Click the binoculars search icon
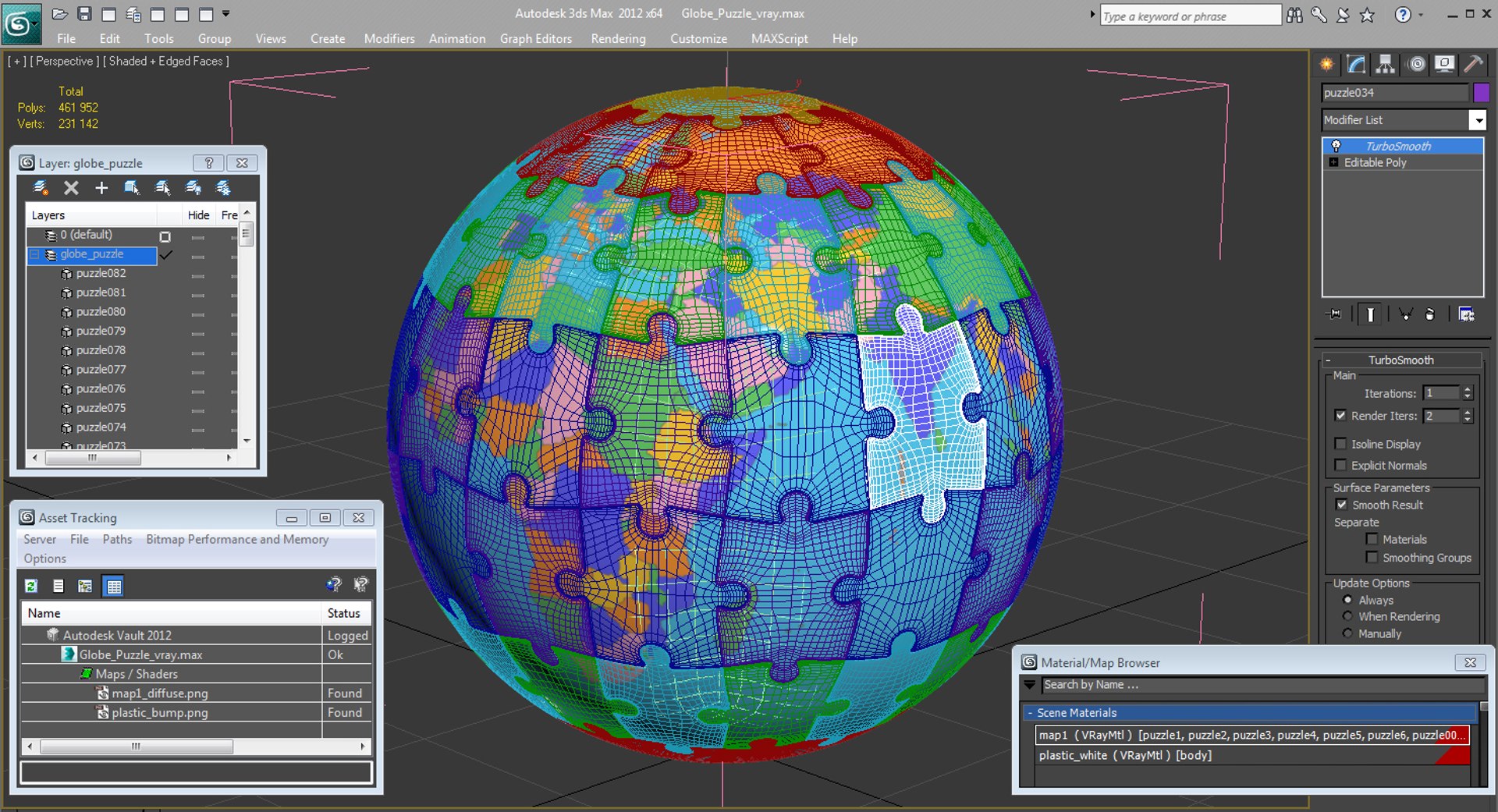 (1295, 15)
